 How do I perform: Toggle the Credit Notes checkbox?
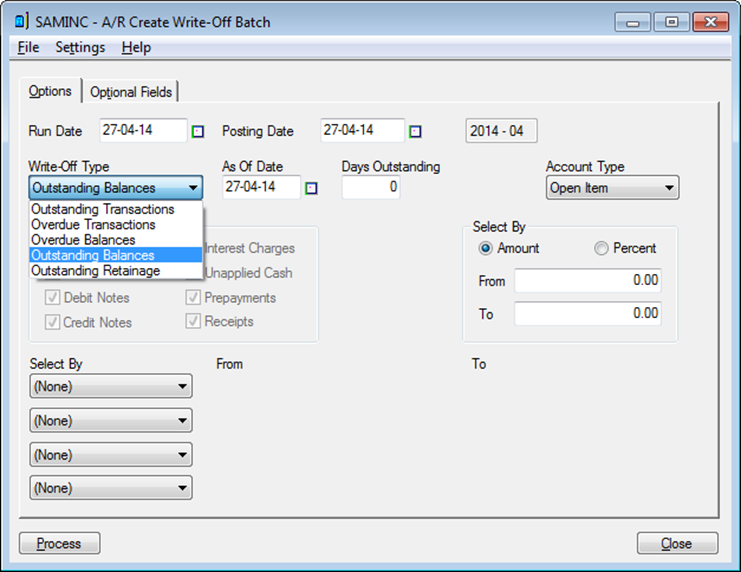(52, 322)
